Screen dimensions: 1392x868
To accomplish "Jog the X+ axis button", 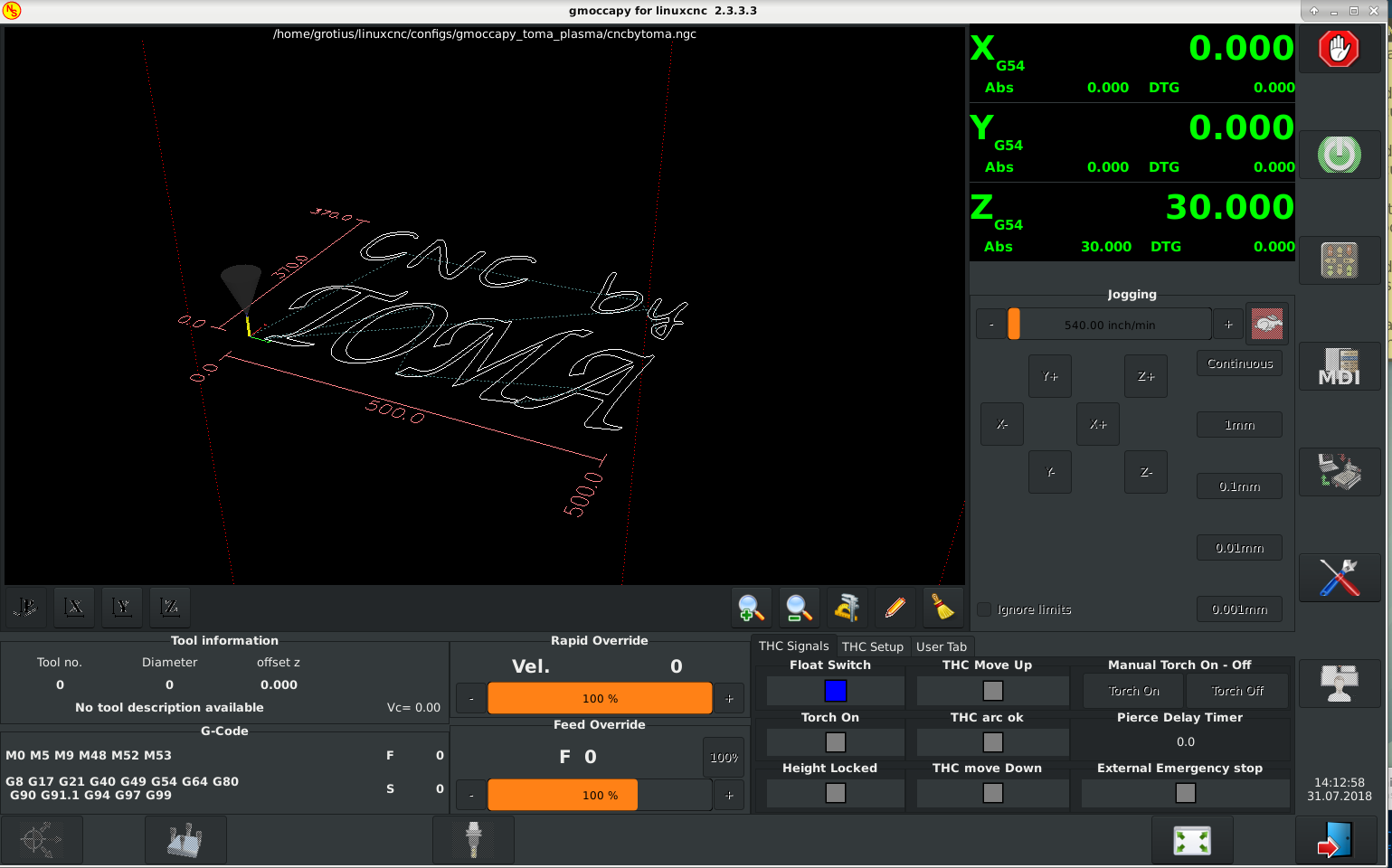I will click(x=1098, y=424).
